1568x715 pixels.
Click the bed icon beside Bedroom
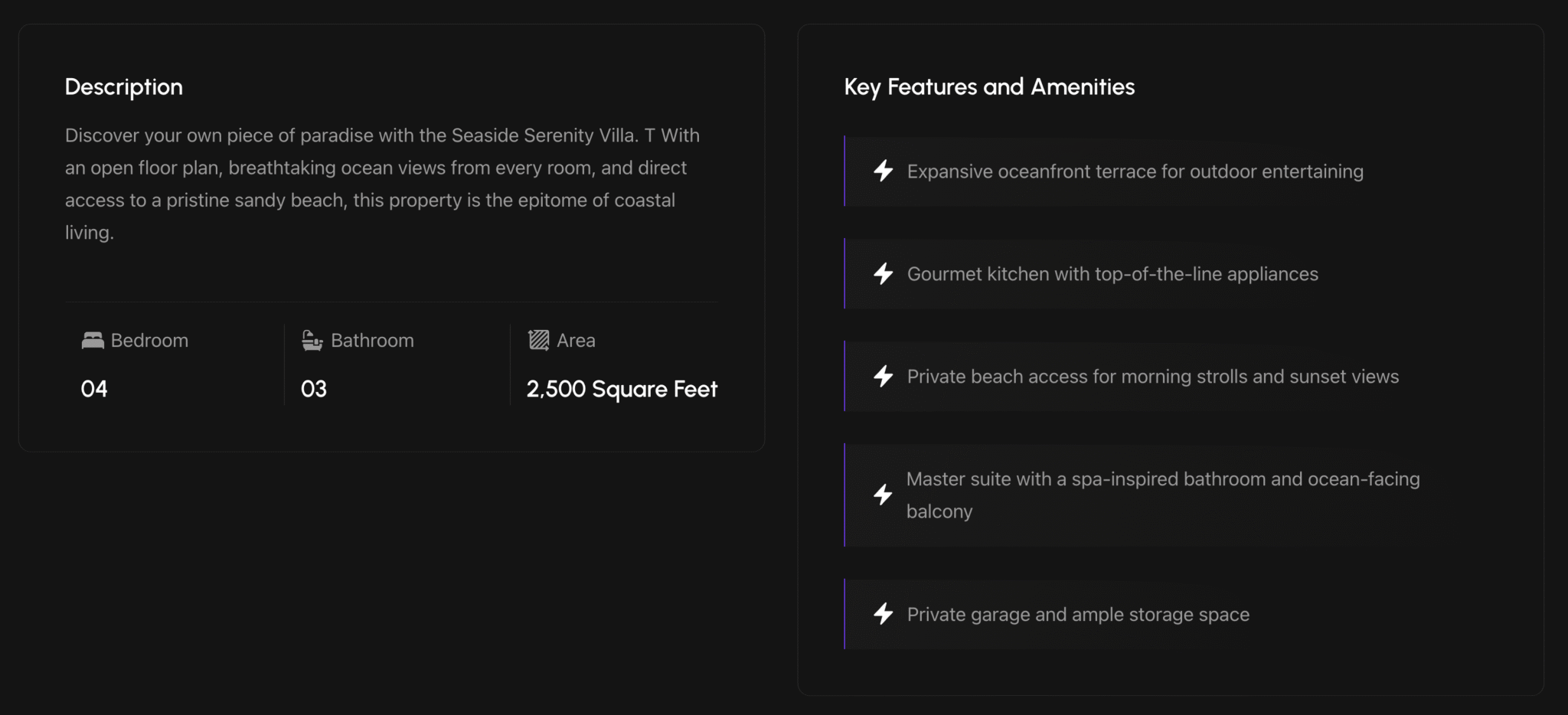coord(93,341)
